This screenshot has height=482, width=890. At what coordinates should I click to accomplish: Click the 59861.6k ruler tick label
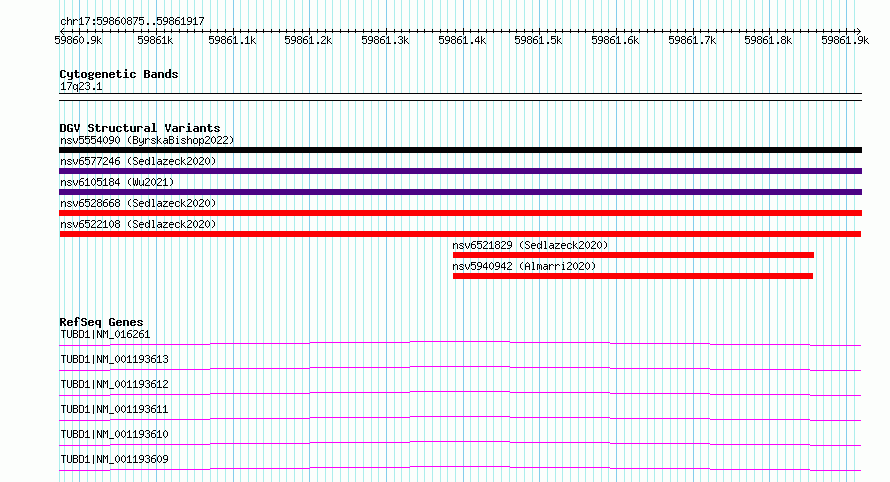[615, 40]
